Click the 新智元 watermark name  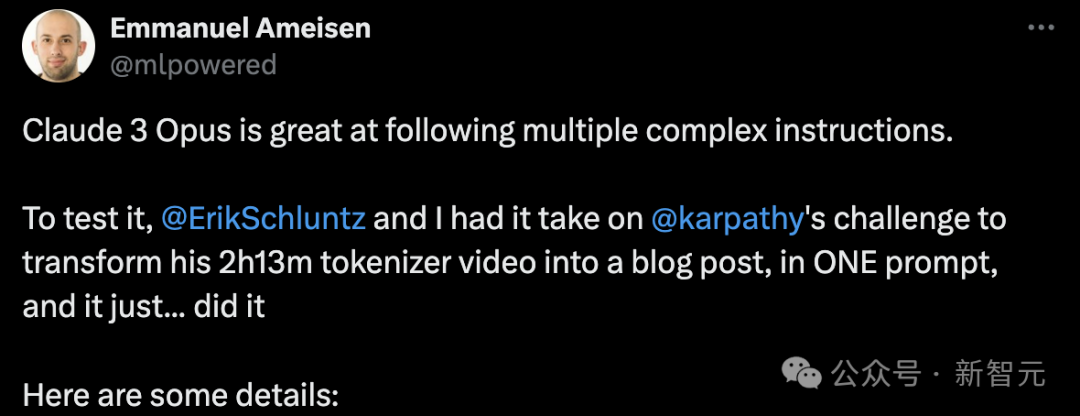click(x=999, y=374)
